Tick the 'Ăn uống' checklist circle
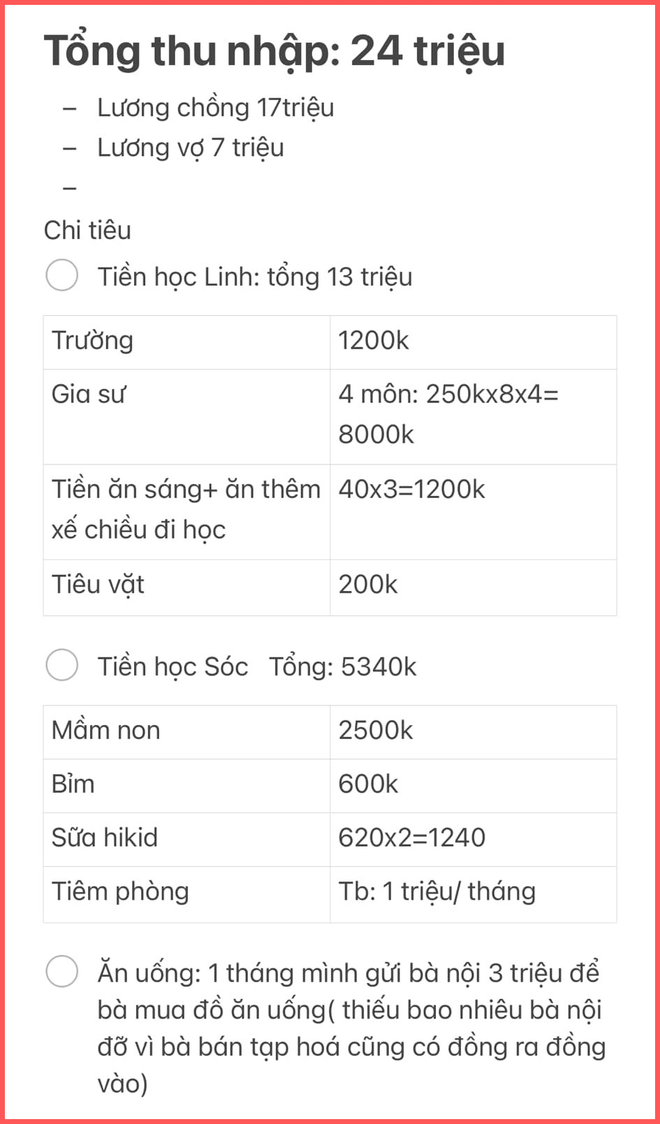Viewport: 660px width, 1124px height. (62, 971)
